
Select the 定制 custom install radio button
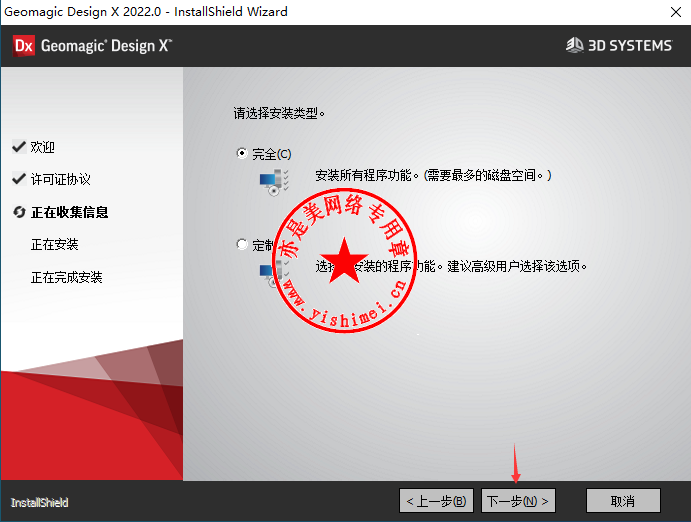pyautogui.click(x=241, y=244)
